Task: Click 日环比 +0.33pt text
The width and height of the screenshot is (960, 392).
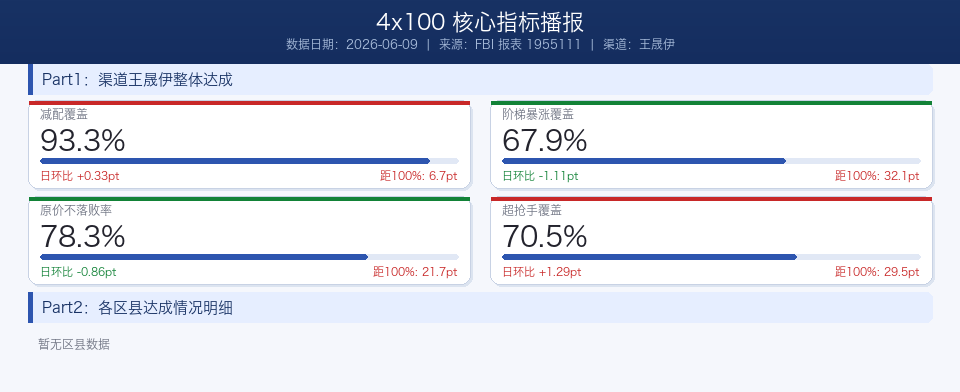Action: pyautogui.click(x=80, y=176)
